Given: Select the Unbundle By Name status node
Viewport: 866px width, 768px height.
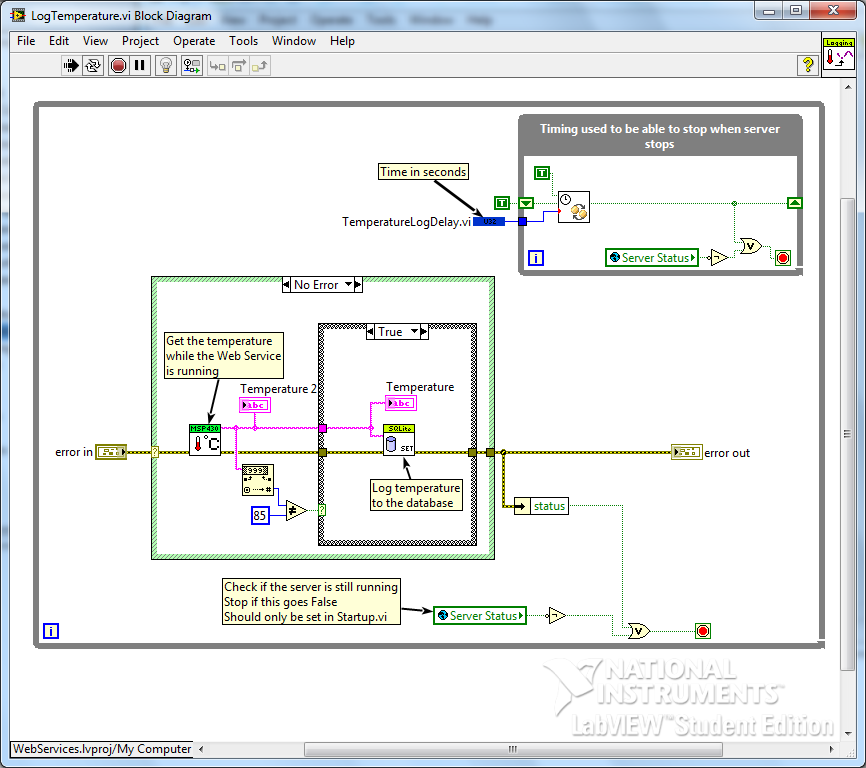Looking at the screenshot, I should click(x=541, y=506).
